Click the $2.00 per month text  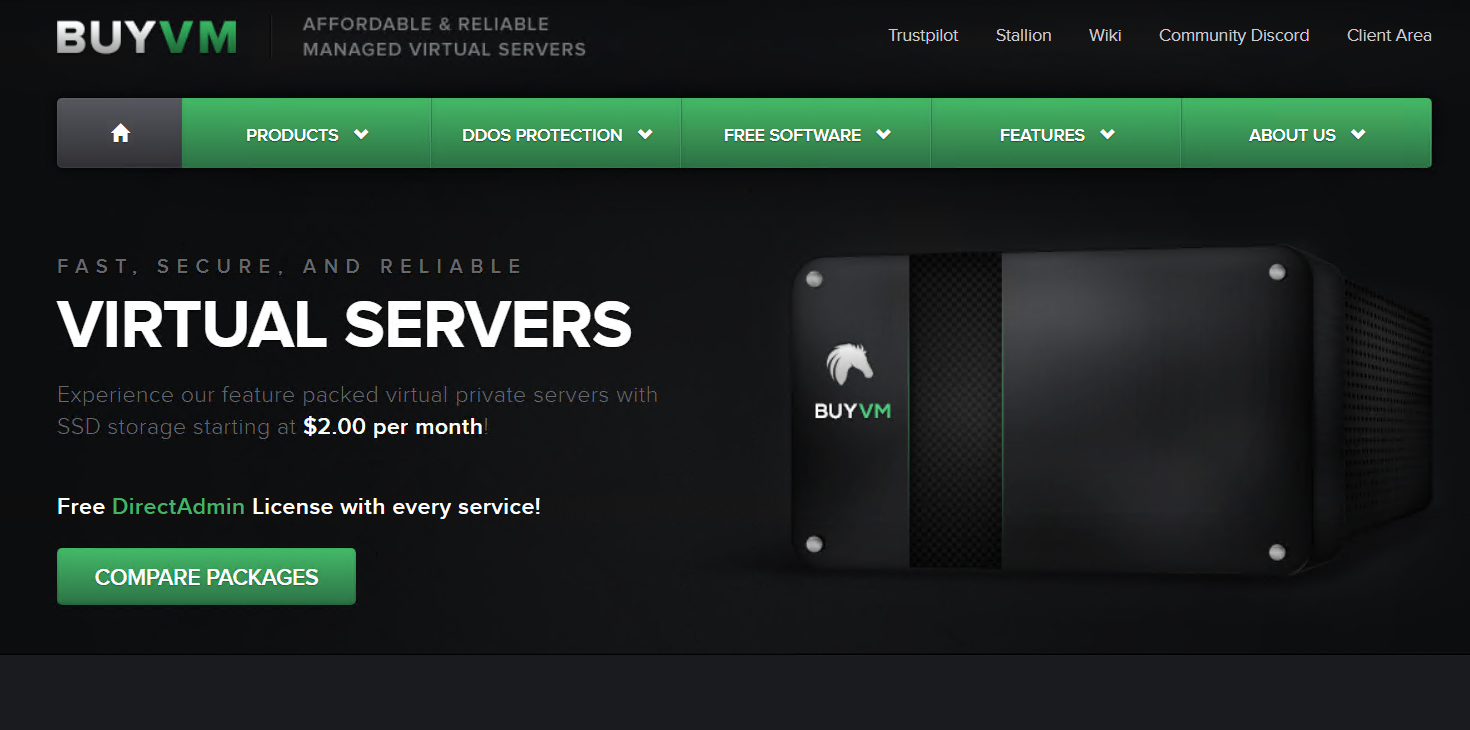(393, 426)
